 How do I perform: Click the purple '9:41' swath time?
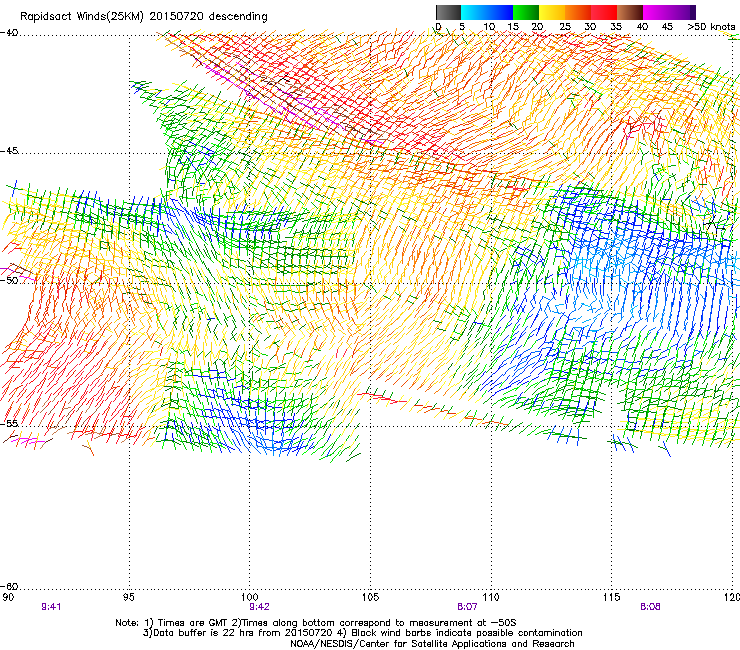(51, 607)
